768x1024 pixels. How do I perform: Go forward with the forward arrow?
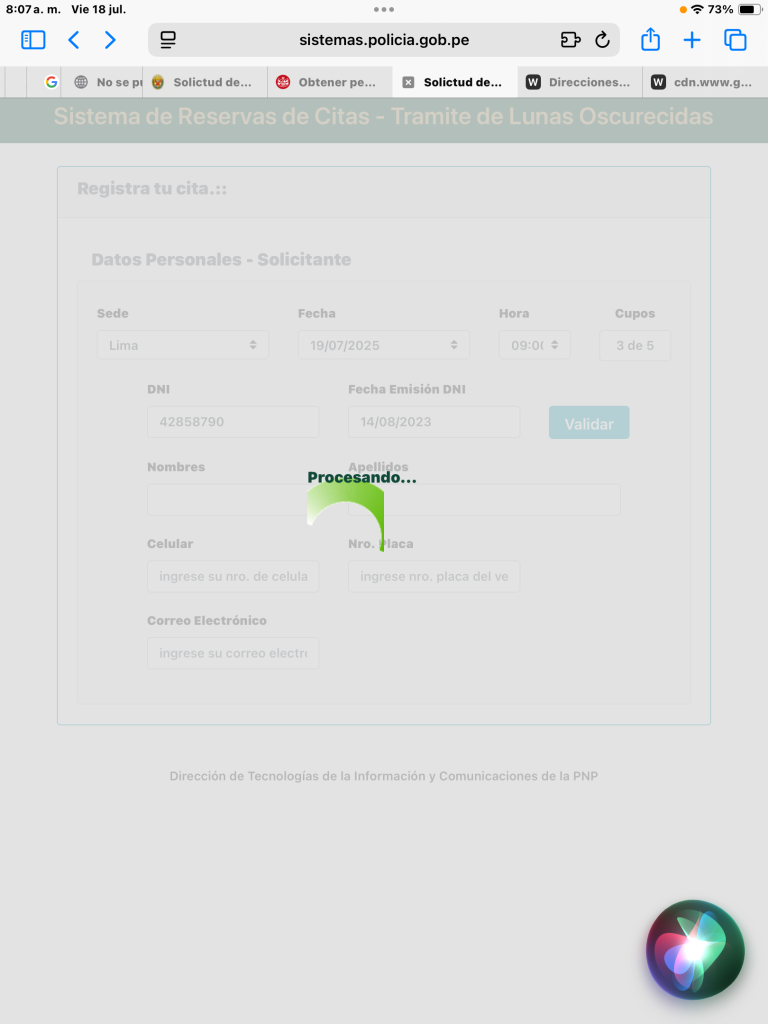110,40
